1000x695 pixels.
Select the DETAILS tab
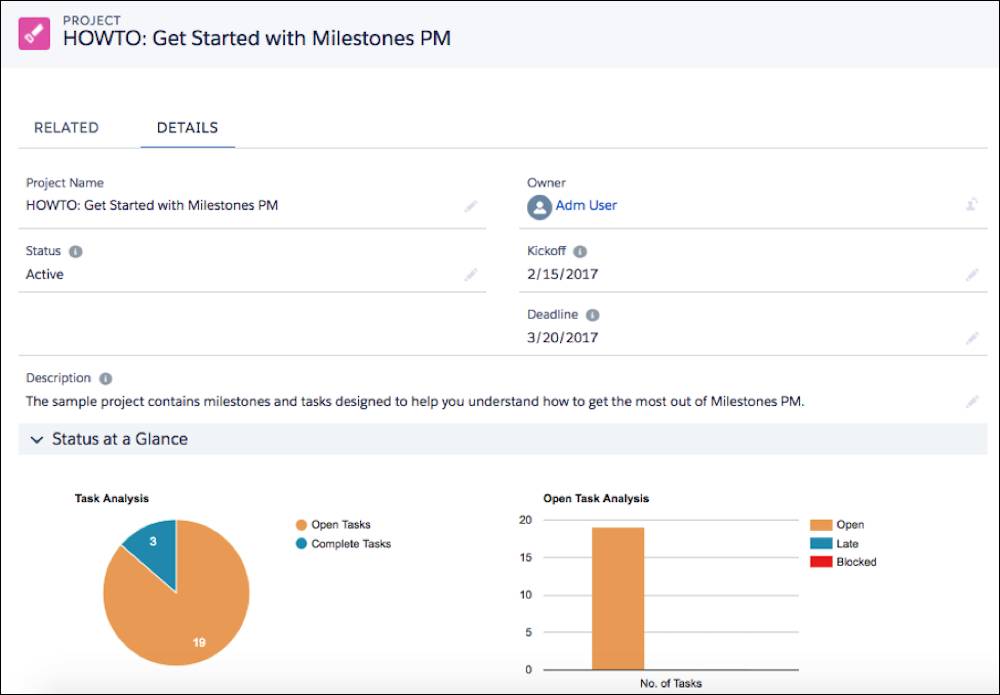[188, 128]
